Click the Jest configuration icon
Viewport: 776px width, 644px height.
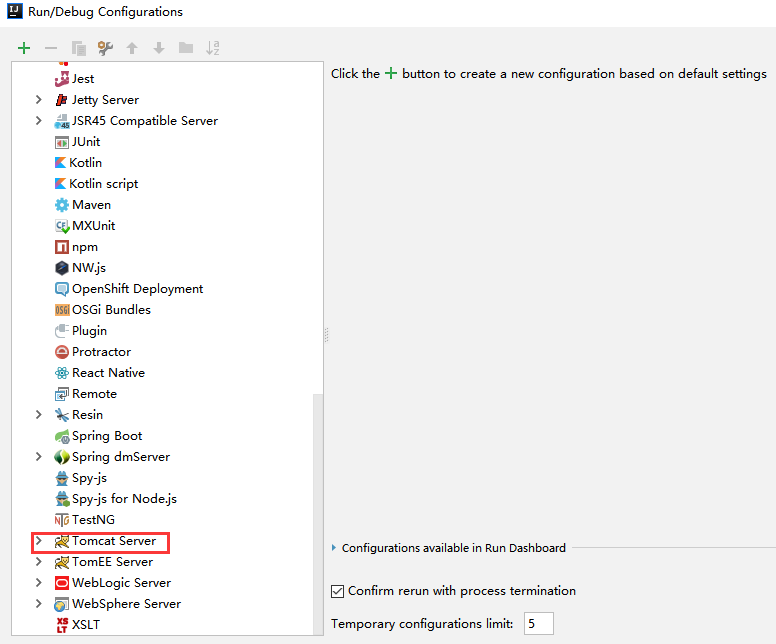(62, 79)
